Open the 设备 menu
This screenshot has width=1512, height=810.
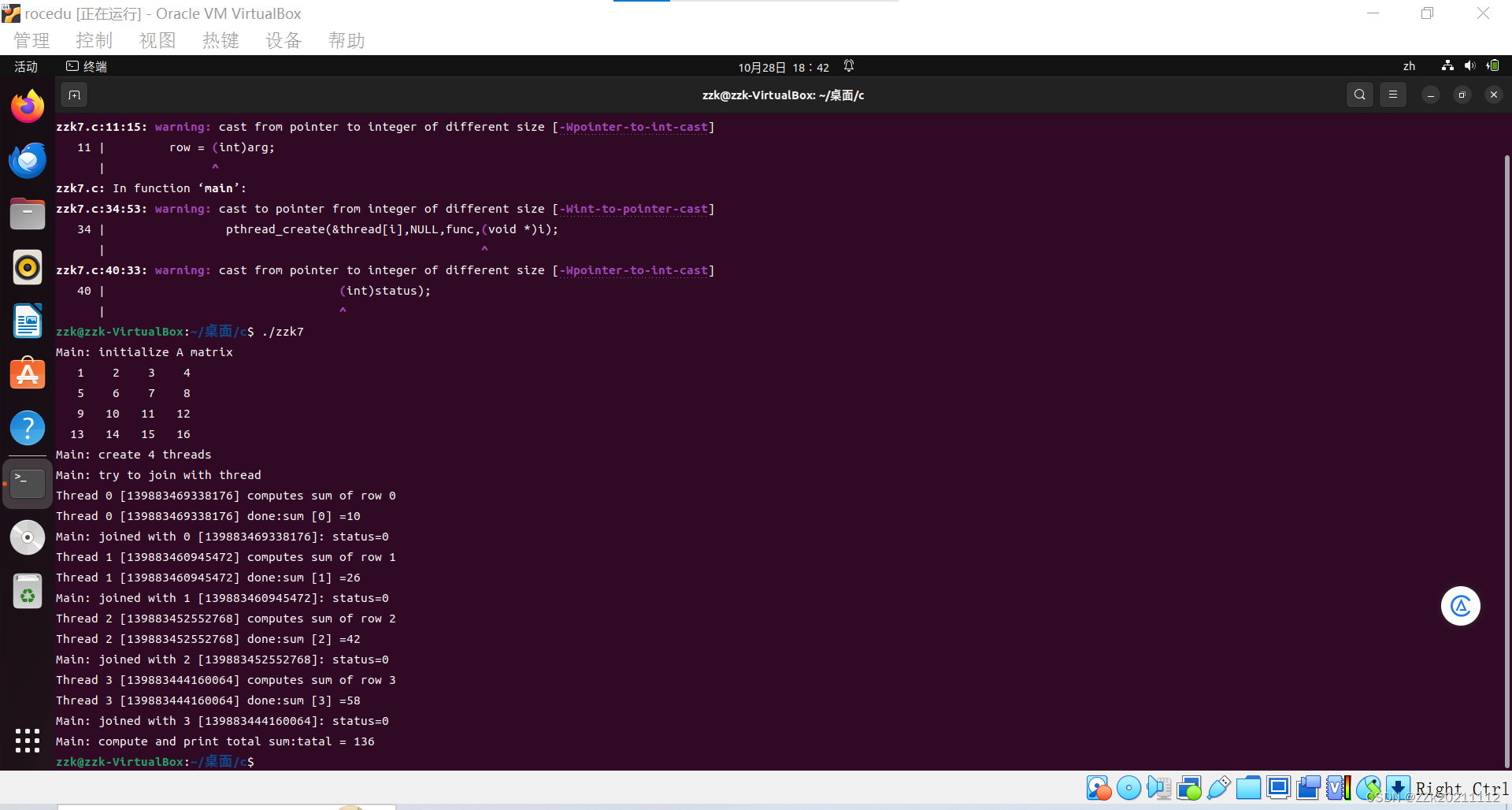tap(283, 40)
